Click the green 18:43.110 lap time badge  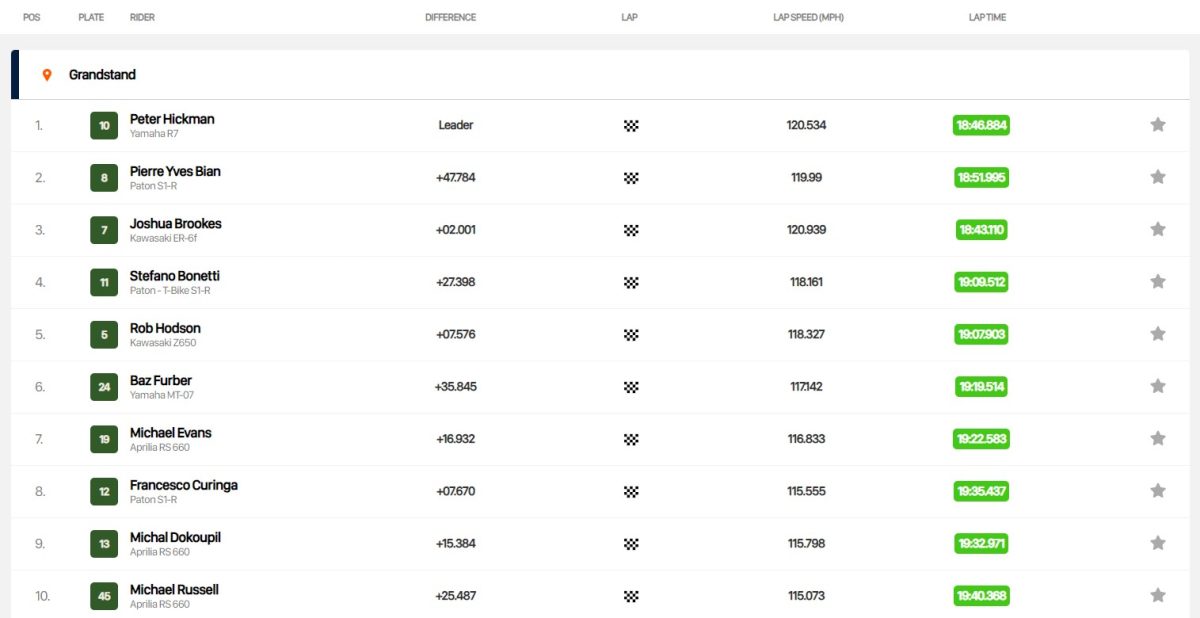(x=981, y=230)
